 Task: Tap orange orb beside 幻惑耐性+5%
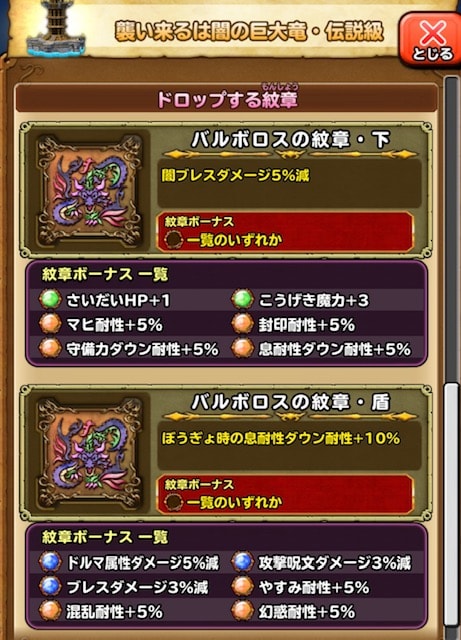pyautogui.click(x=243, y=611)
